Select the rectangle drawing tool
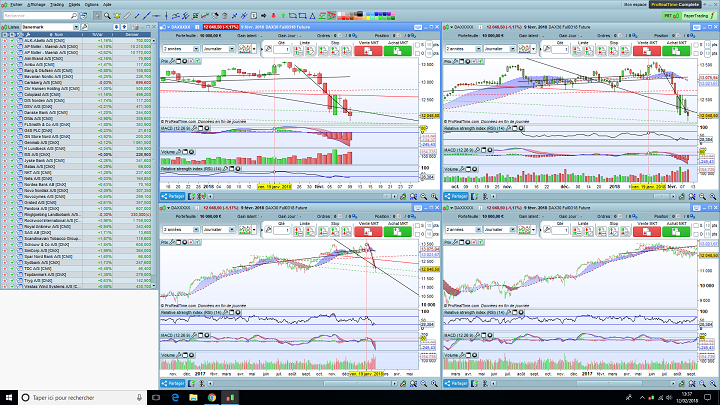Screen dimensions: 720x405 302,16
